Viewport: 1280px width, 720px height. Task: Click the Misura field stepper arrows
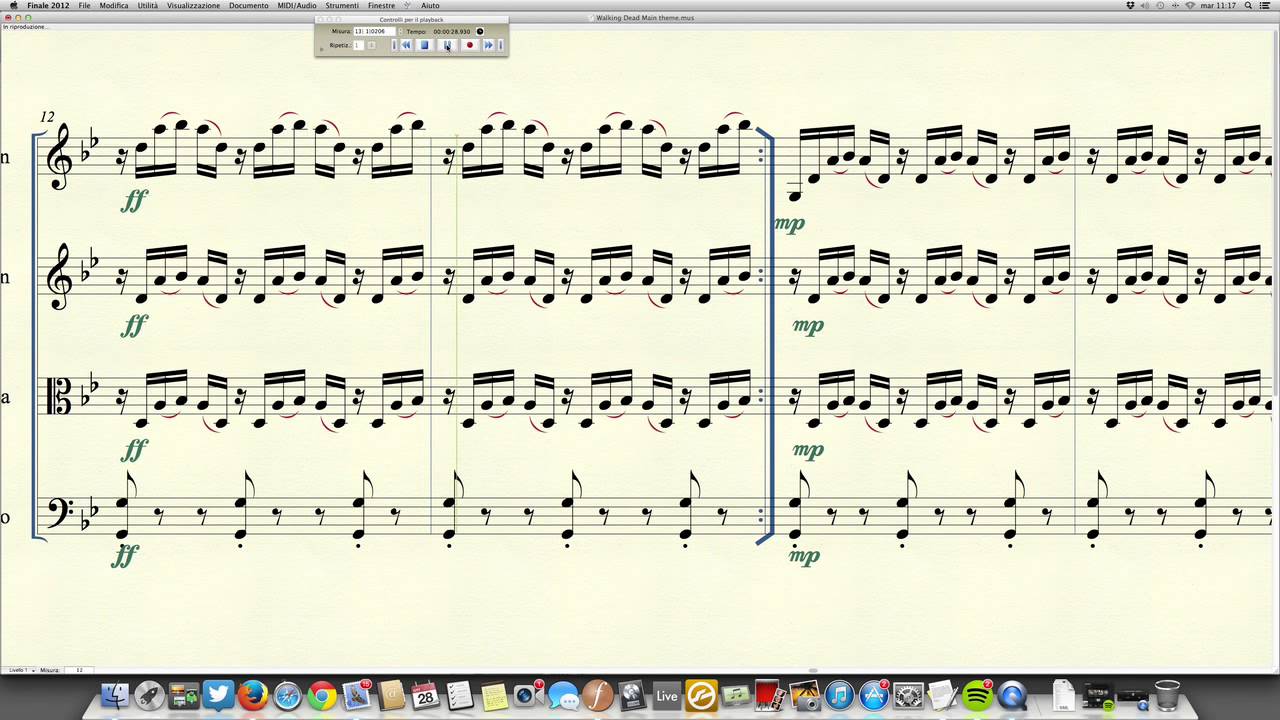pos(400,31)
